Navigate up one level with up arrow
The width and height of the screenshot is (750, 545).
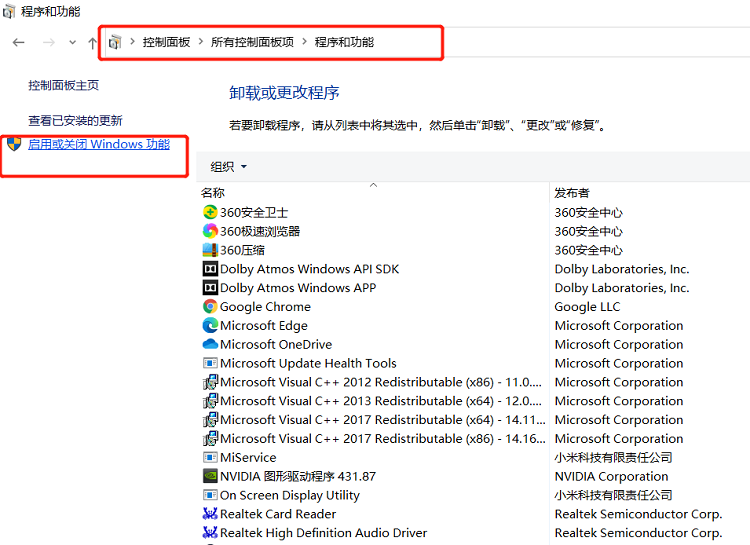click(93, 42)
